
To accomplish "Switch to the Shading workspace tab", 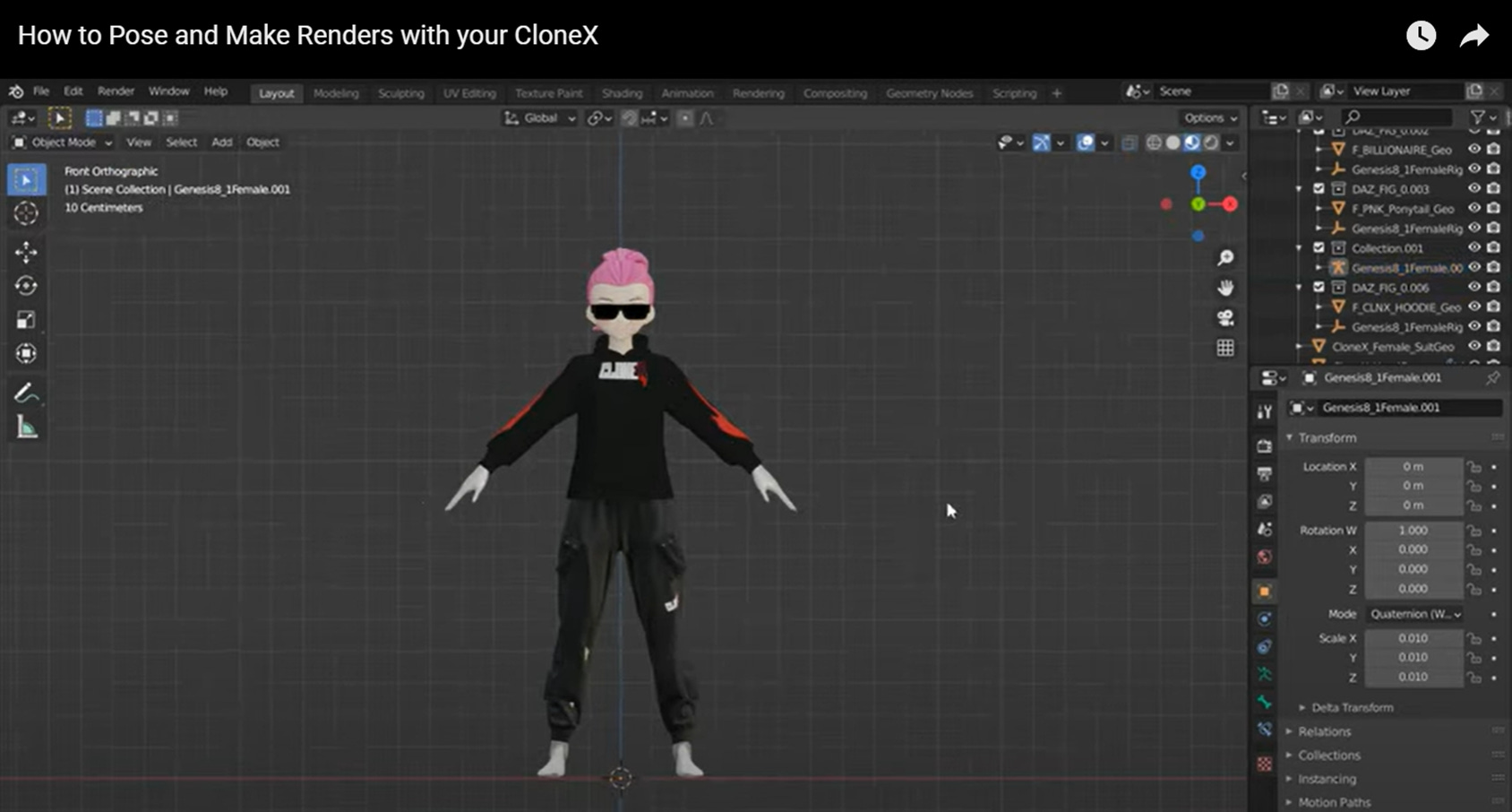I will (622, 93).
